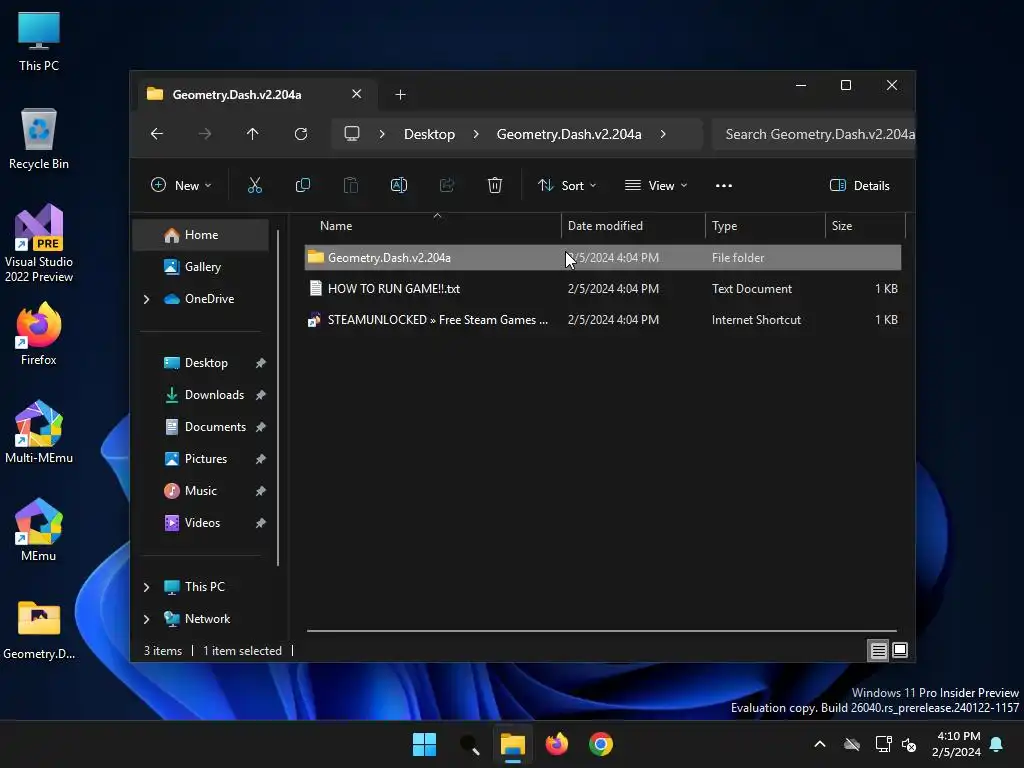Open notification bell in taskbar

(997, 744)
